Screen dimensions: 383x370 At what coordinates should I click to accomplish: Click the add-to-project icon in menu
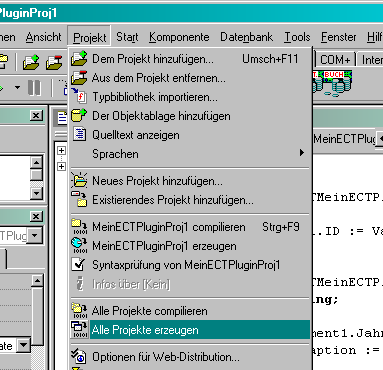pos(79,59)
